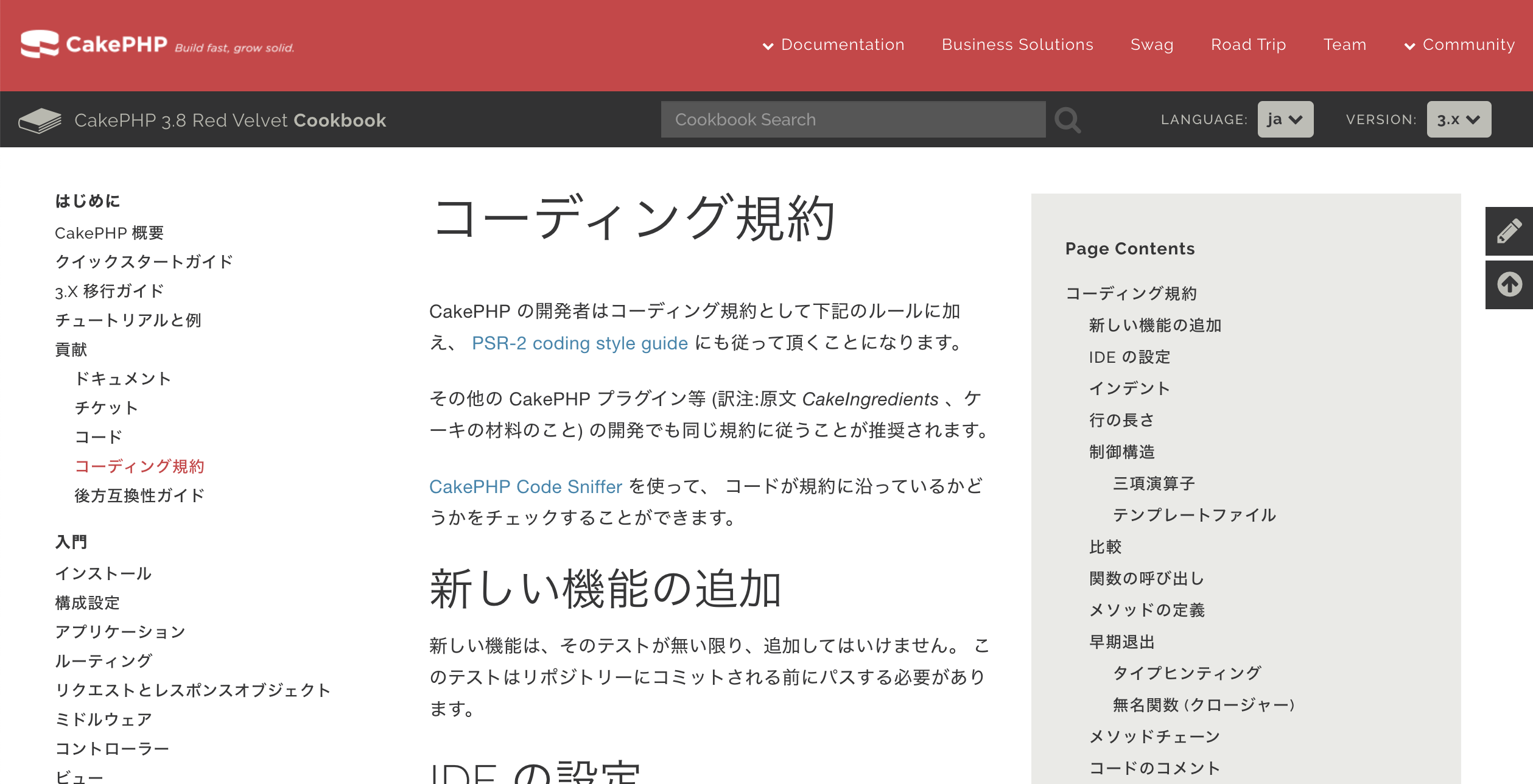The width and height of the screenshot is (1533, 784).
Task: Open リクエストとレスポンスオブジェクト in the sidebar
Action: [x=193, y=690]
